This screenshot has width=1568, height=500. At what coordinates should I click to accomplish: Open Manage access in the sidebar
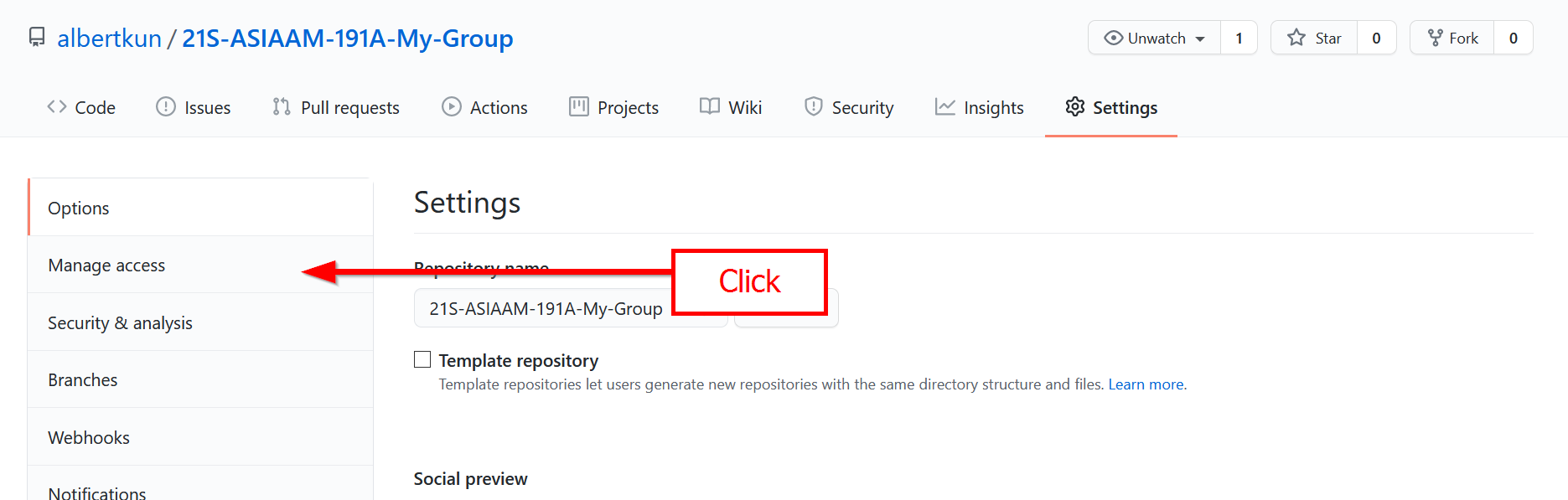click(106, 265)
